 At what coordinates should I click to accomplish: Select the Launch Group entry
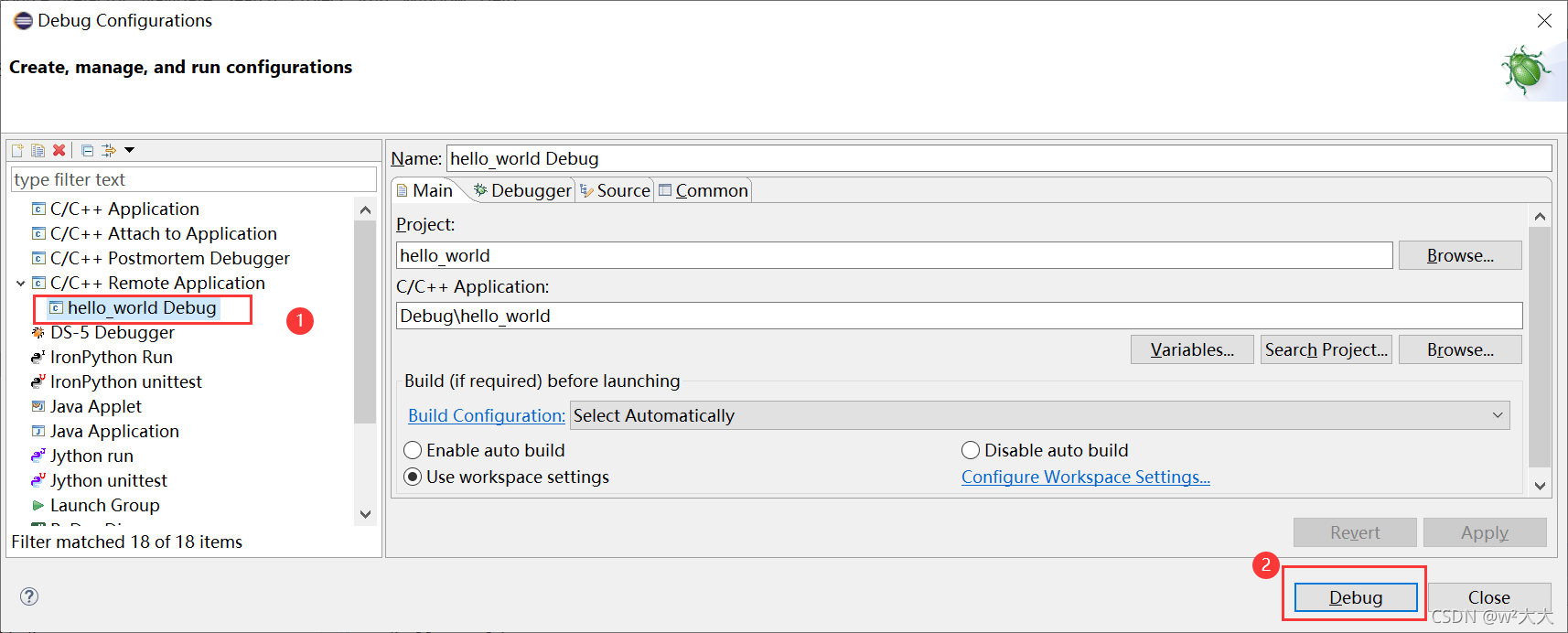[104, 505]
